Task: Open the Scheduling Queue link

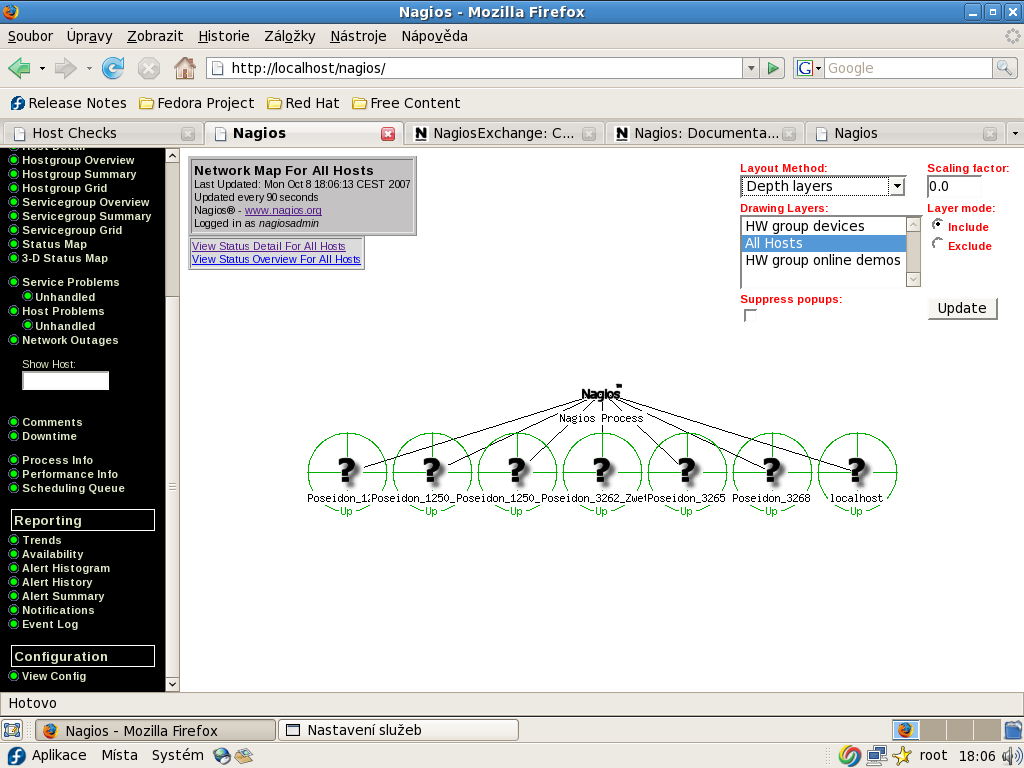Action: (73, 488)
